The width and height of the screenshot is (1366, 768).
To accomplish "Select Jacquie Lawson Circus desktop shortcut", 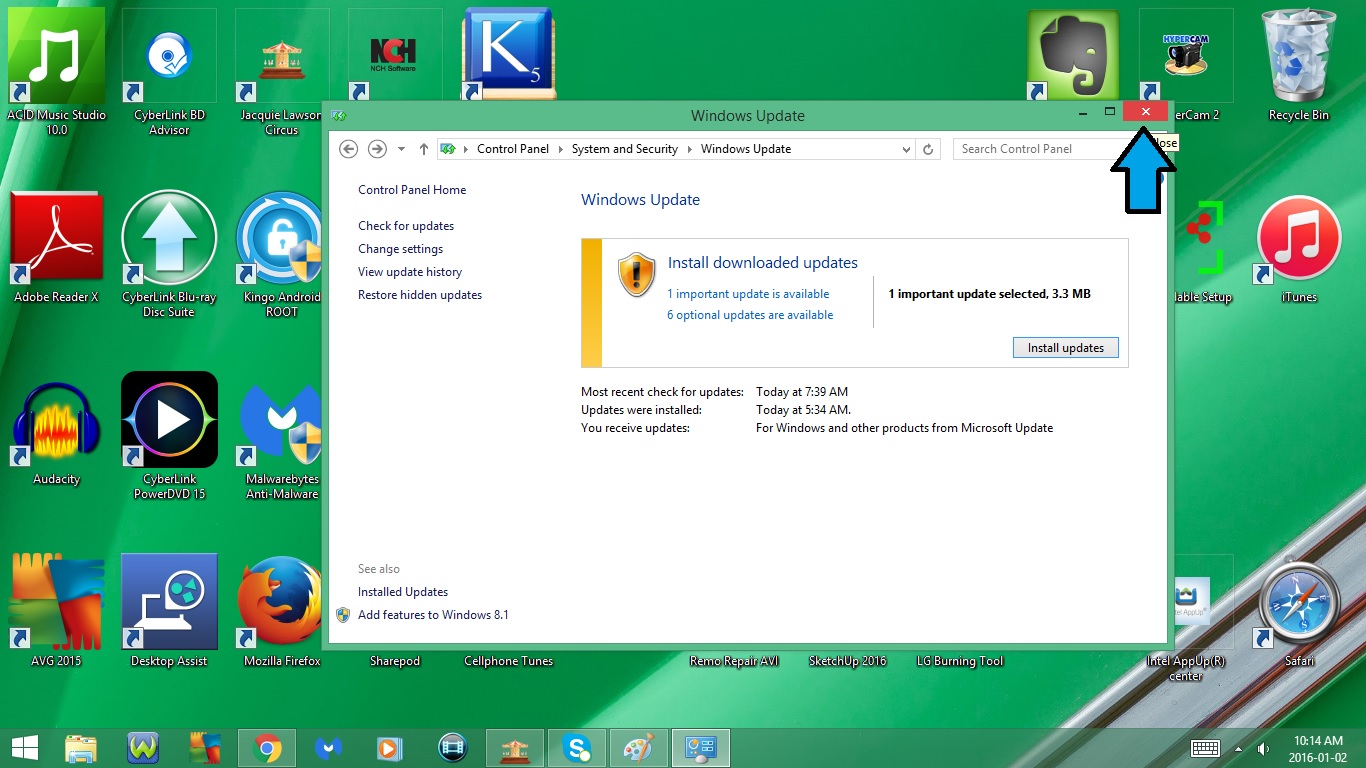I will 282,70.
